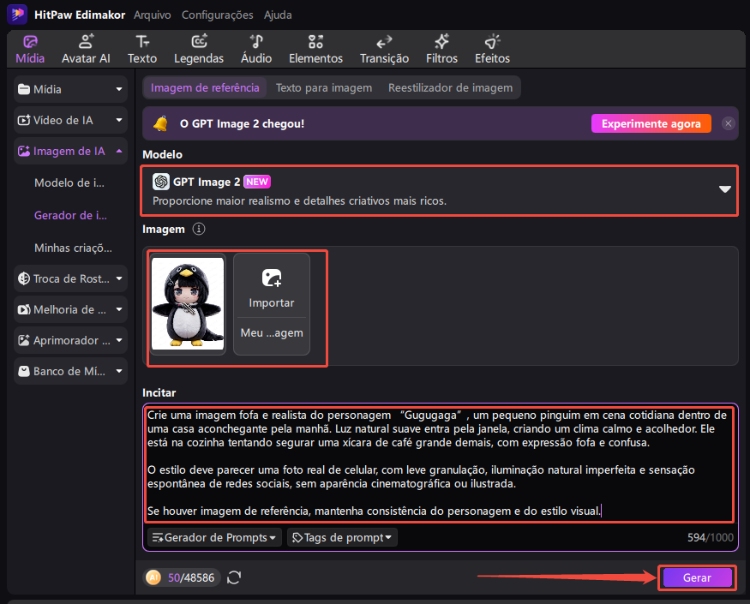Viewport: 750px width, 604px height.
Task: Click the Gerar button
Action: [x=697, y=578]
